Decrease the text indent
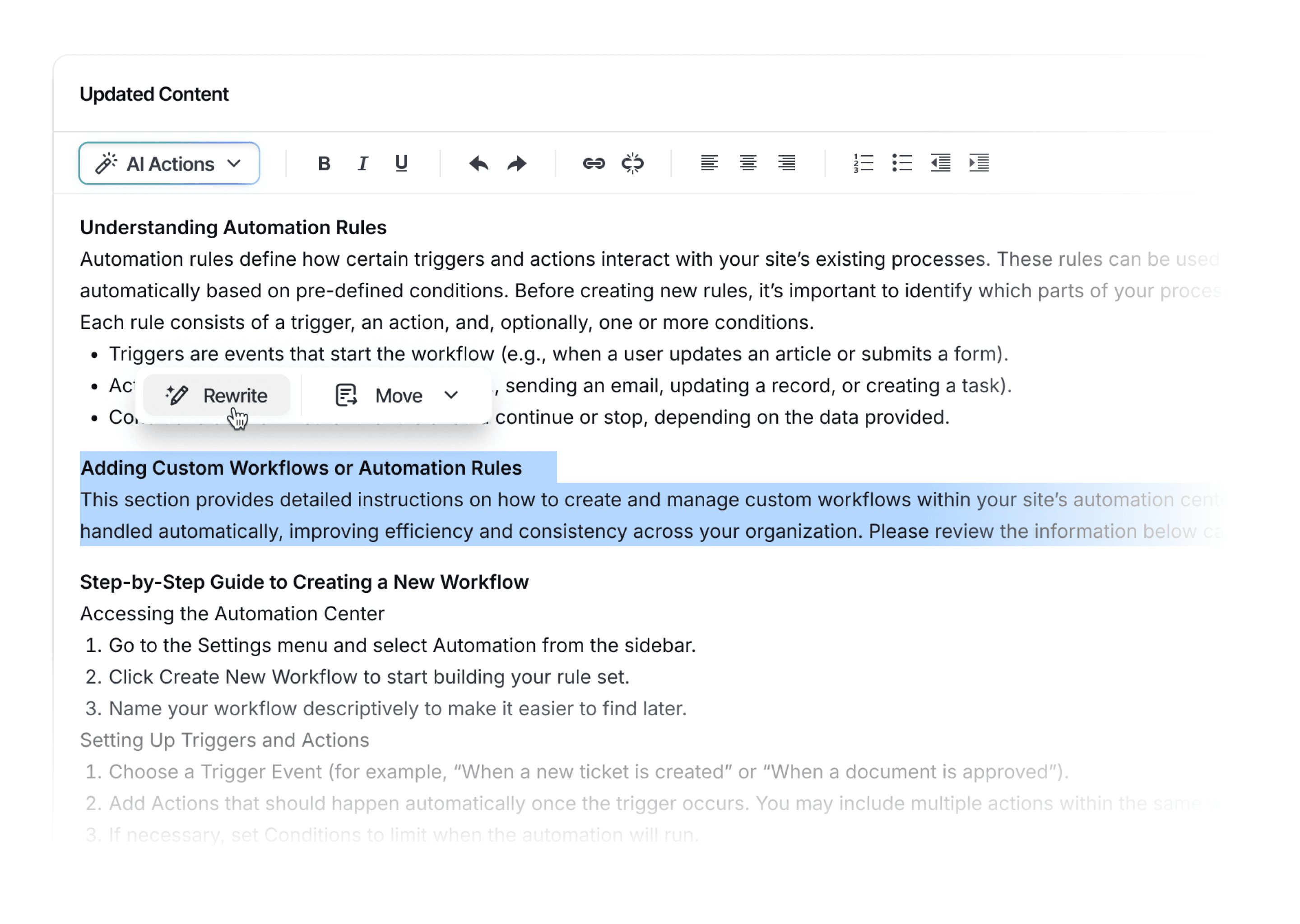The width and height of the screenshot is (1300, 924). (940, 164)
